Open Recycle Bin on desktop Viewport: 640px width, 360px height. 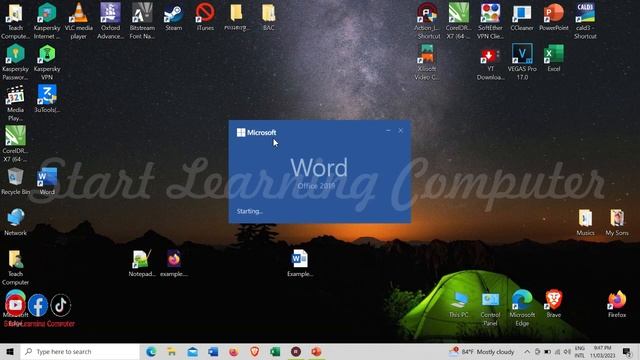pyautogui.click(x=15, y=181)
